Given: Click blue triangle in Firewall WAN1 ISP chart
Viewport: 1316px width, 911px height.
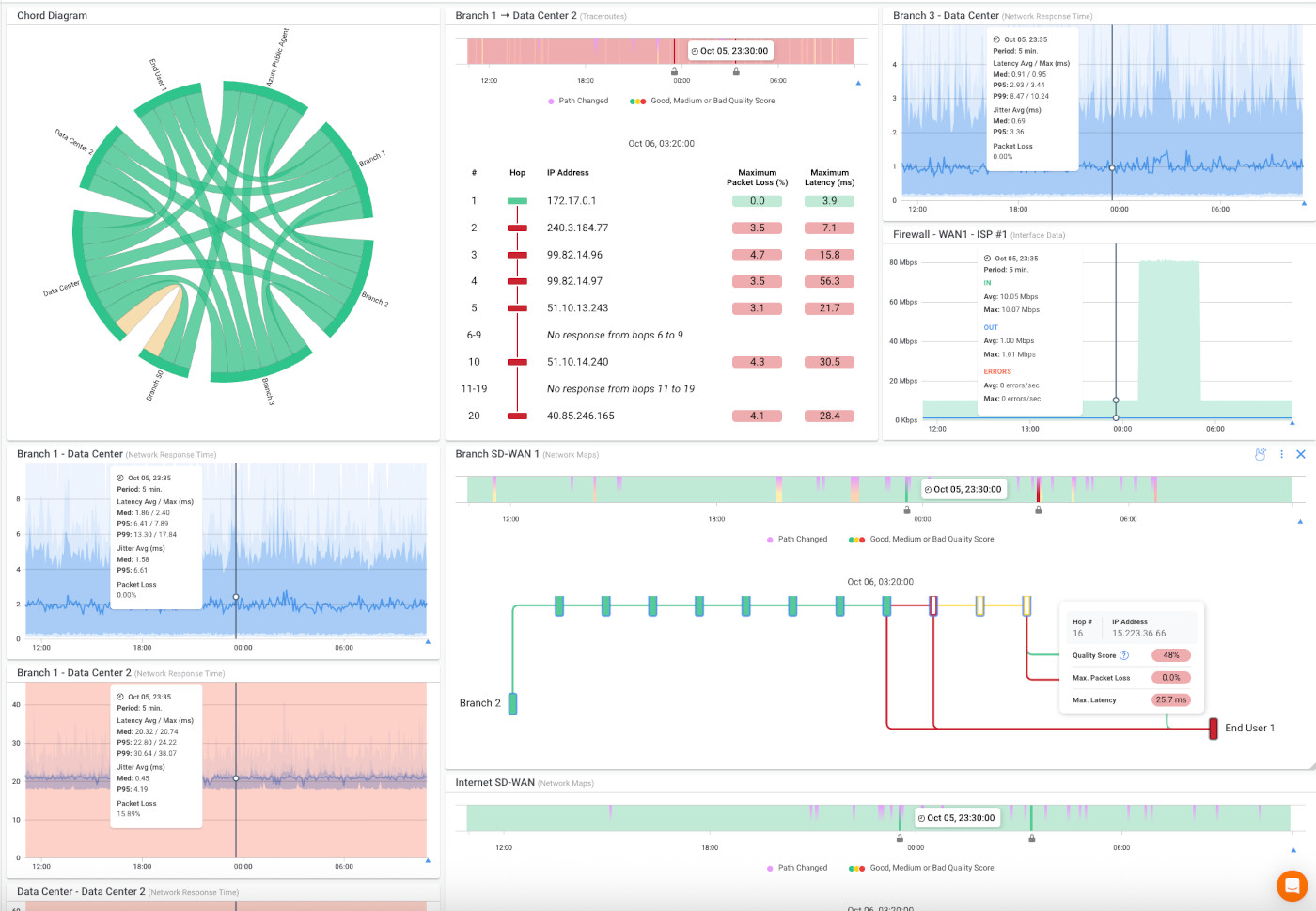Looking at the screenshot, I should click(1292, 422).
